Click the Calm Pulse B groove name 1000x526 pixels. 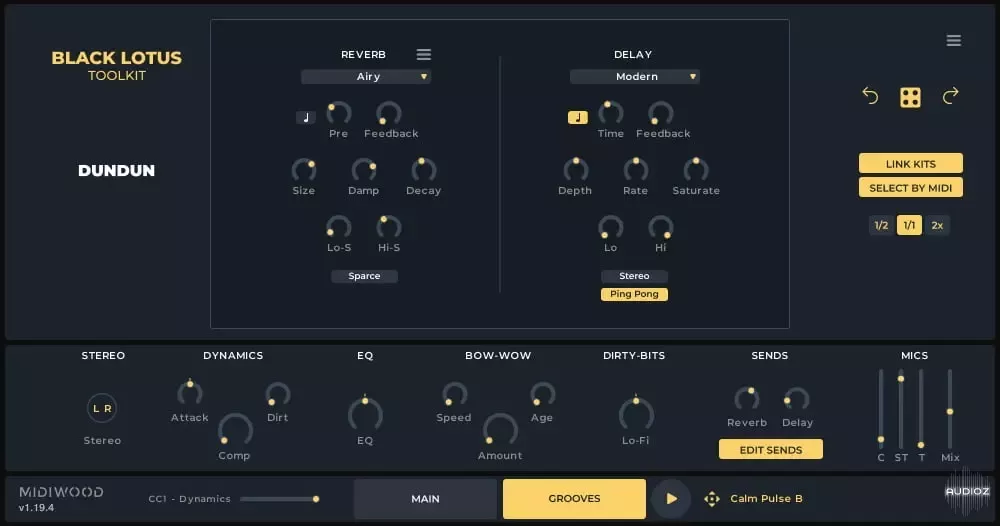coord(766,499)
